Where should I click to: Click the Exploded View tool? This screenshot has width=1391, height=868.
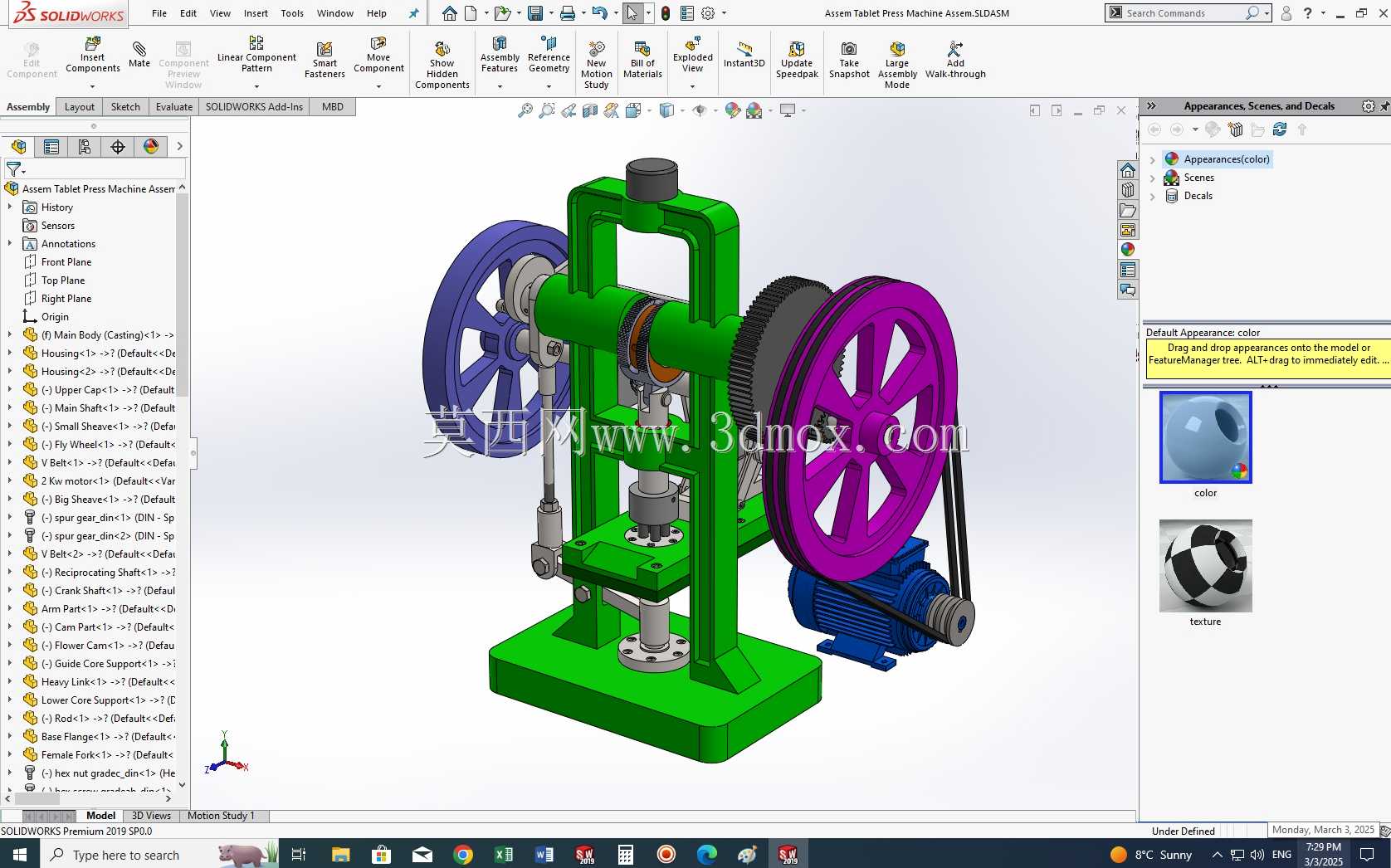(692, 55)
